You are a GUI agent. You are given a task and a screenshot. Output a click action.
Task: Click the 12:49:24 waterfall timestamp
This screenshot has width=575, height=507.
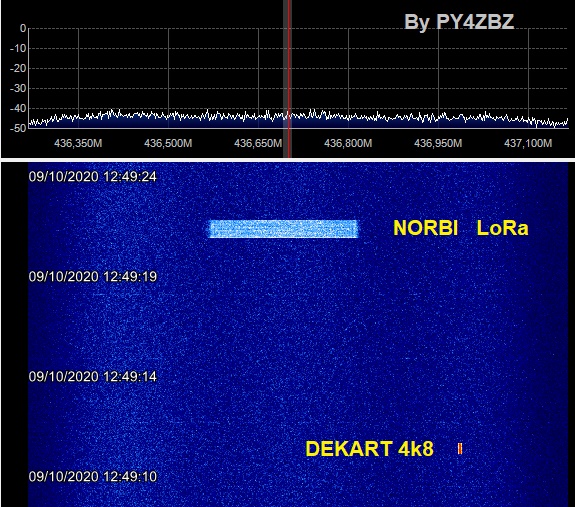(93, 177)
